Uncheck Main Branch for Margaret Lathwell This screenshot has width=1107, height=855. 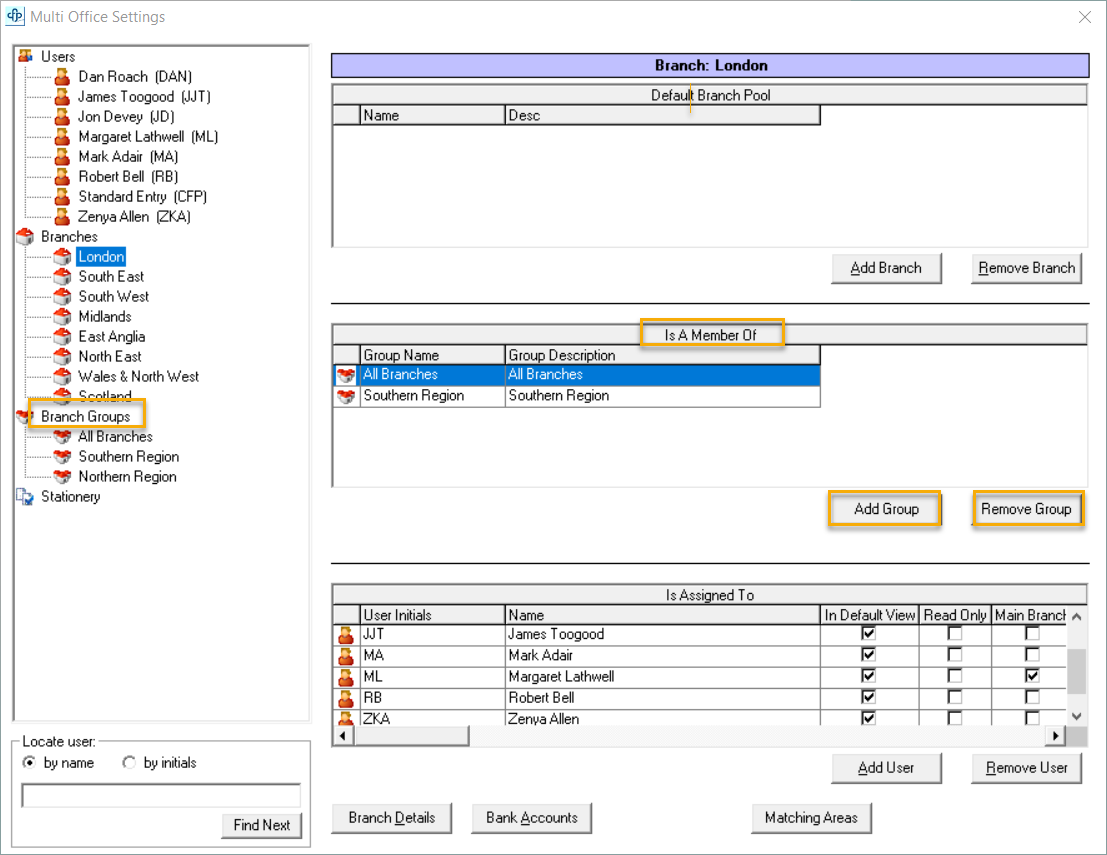click(1032, 676)
